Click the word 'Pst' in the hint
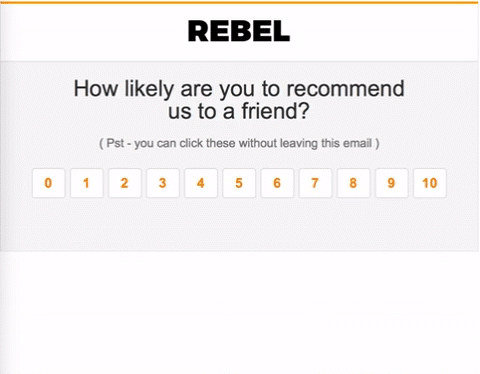This screenshot has width=480, height=374. 115,143
